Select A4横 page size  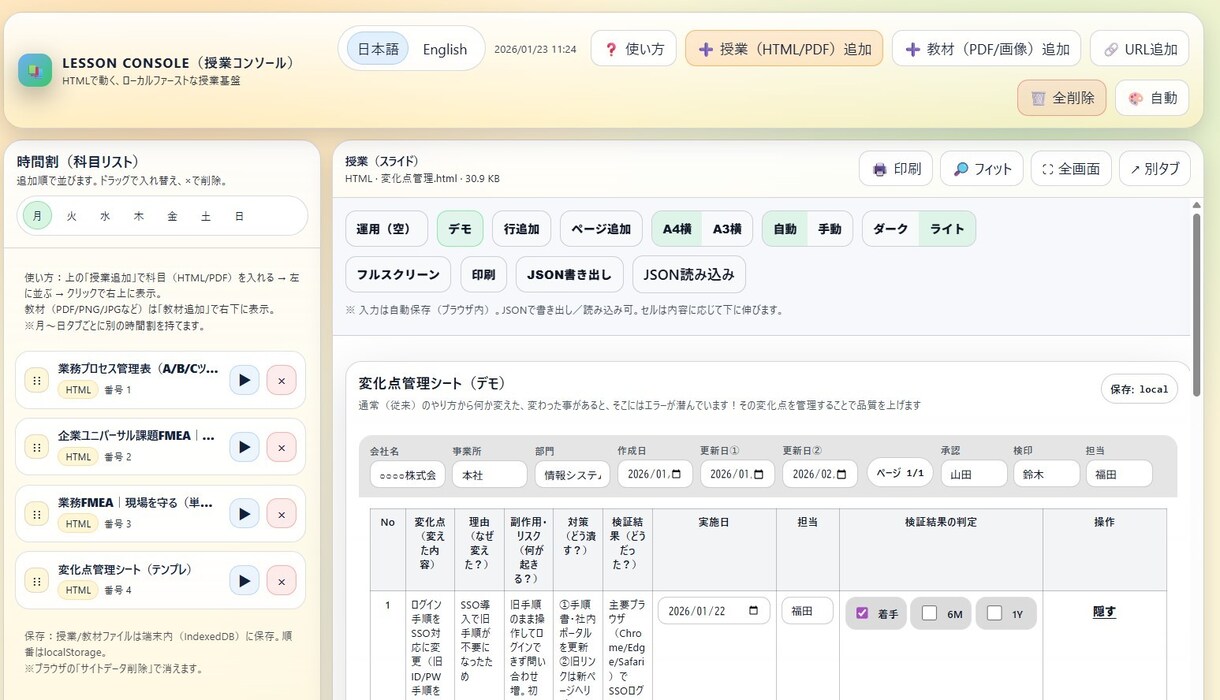(x=677, y=229)
